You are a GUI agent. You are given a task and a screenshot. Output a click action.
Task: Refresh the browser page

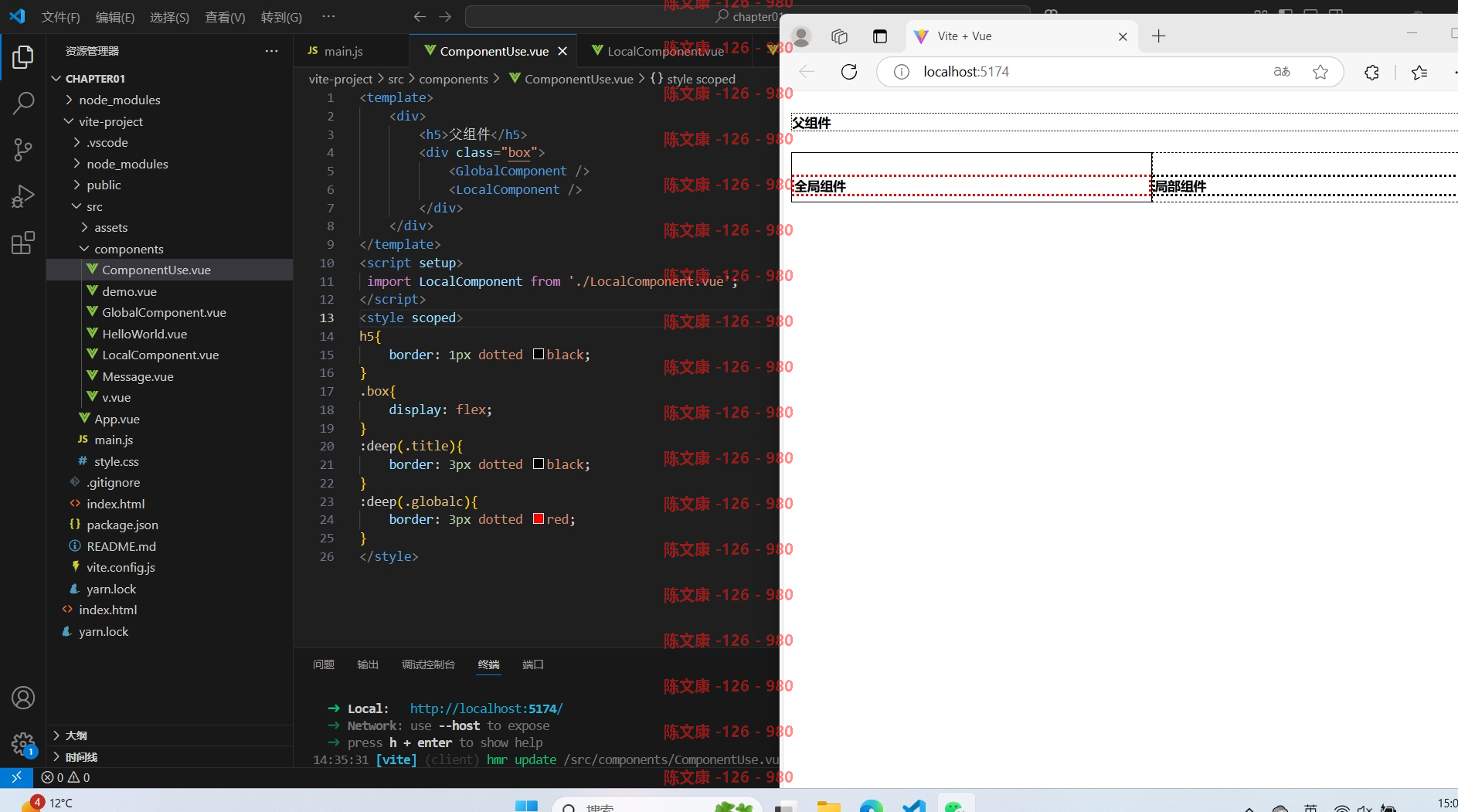849,72
